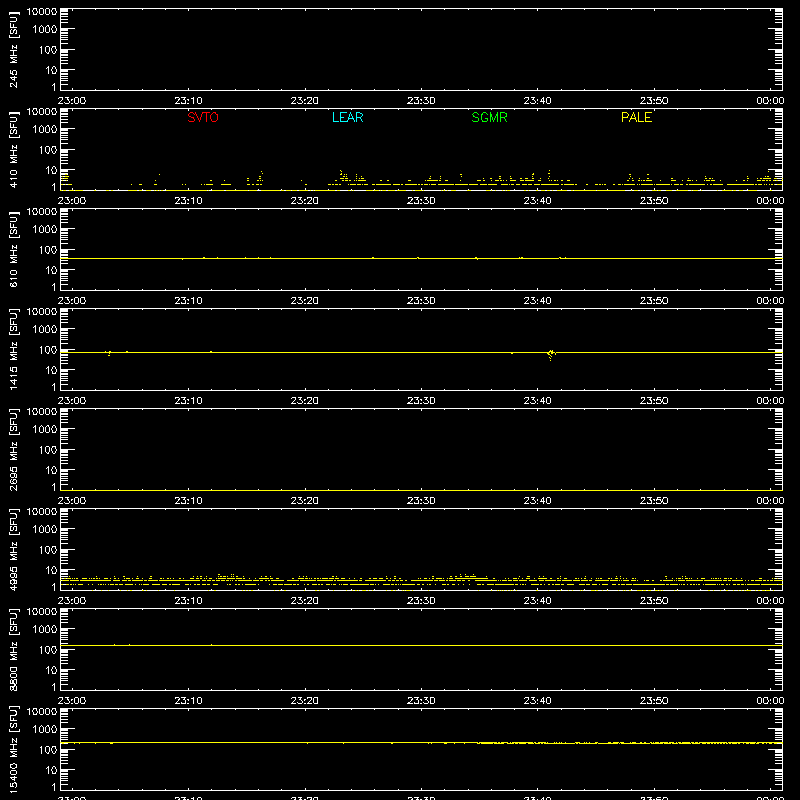This screenshot has height=800, width=800.
Task: Click 23:00 tick label under 8800 MHz plot
Action: [72, 701]
